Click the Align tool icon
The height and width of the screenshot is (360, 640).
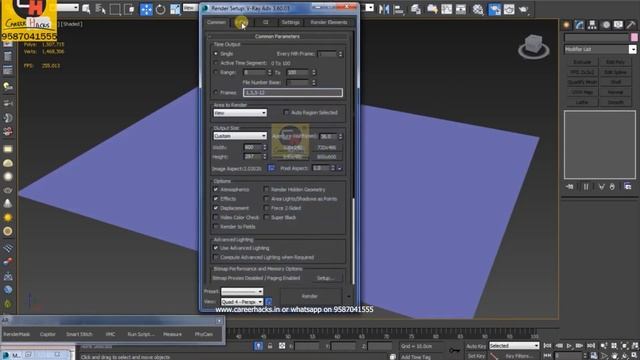click(398, 9)
